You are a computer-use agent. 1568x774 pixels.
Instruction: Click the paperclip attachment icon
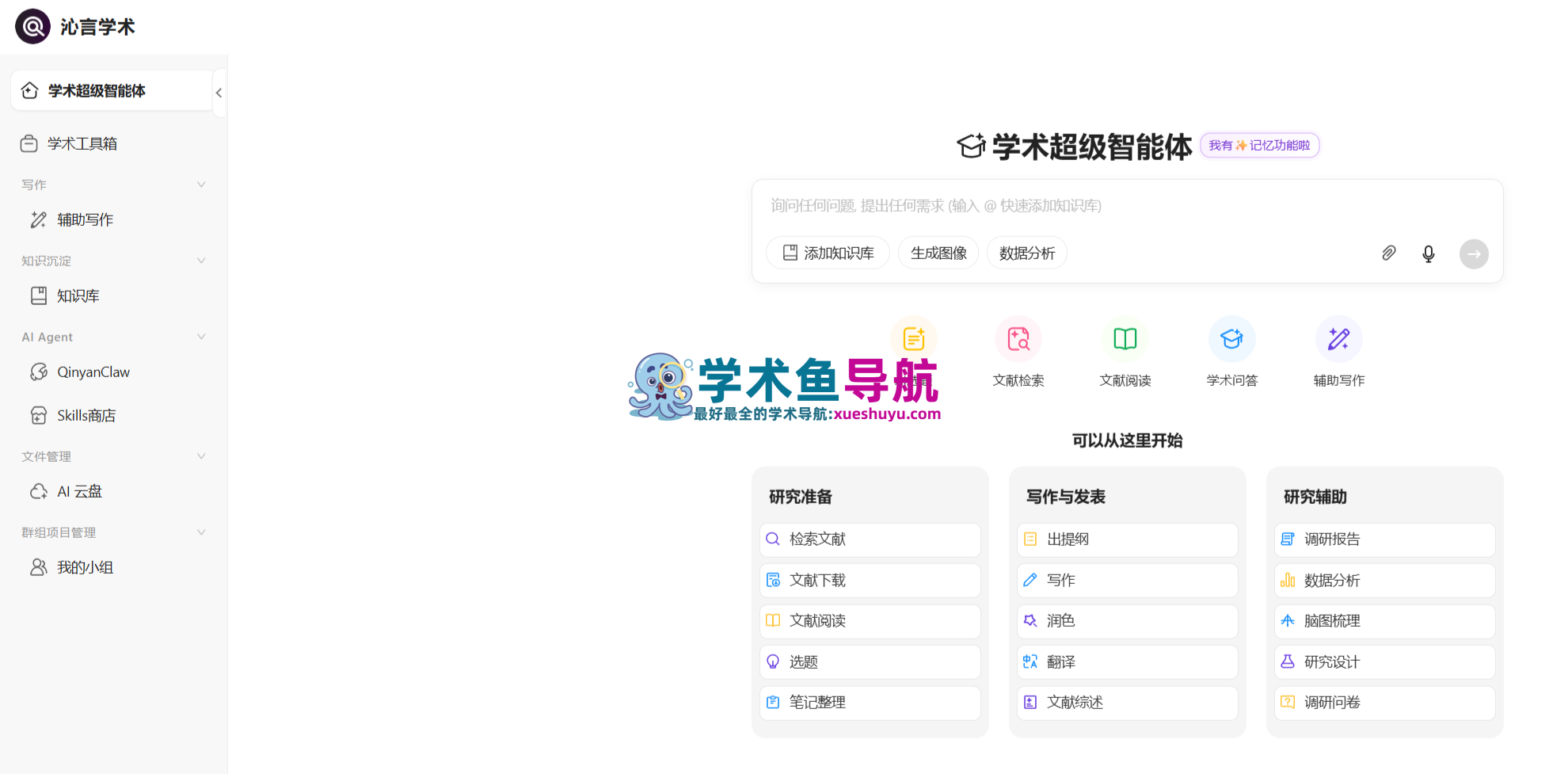pyautogui.click(x=1388, y=254)
